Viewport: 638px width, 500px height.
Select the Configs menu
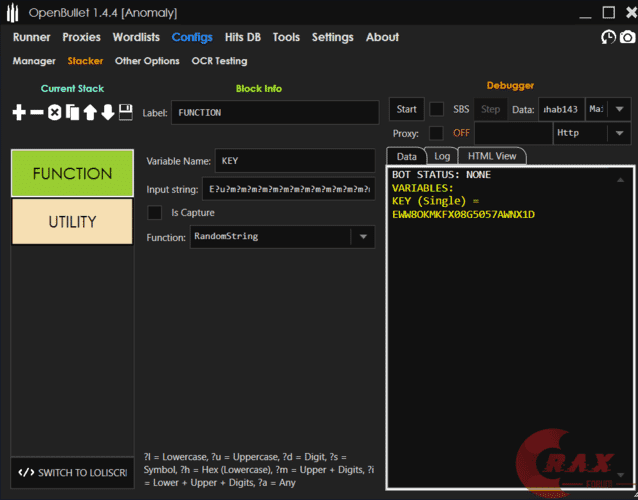(x=192, y=37)
